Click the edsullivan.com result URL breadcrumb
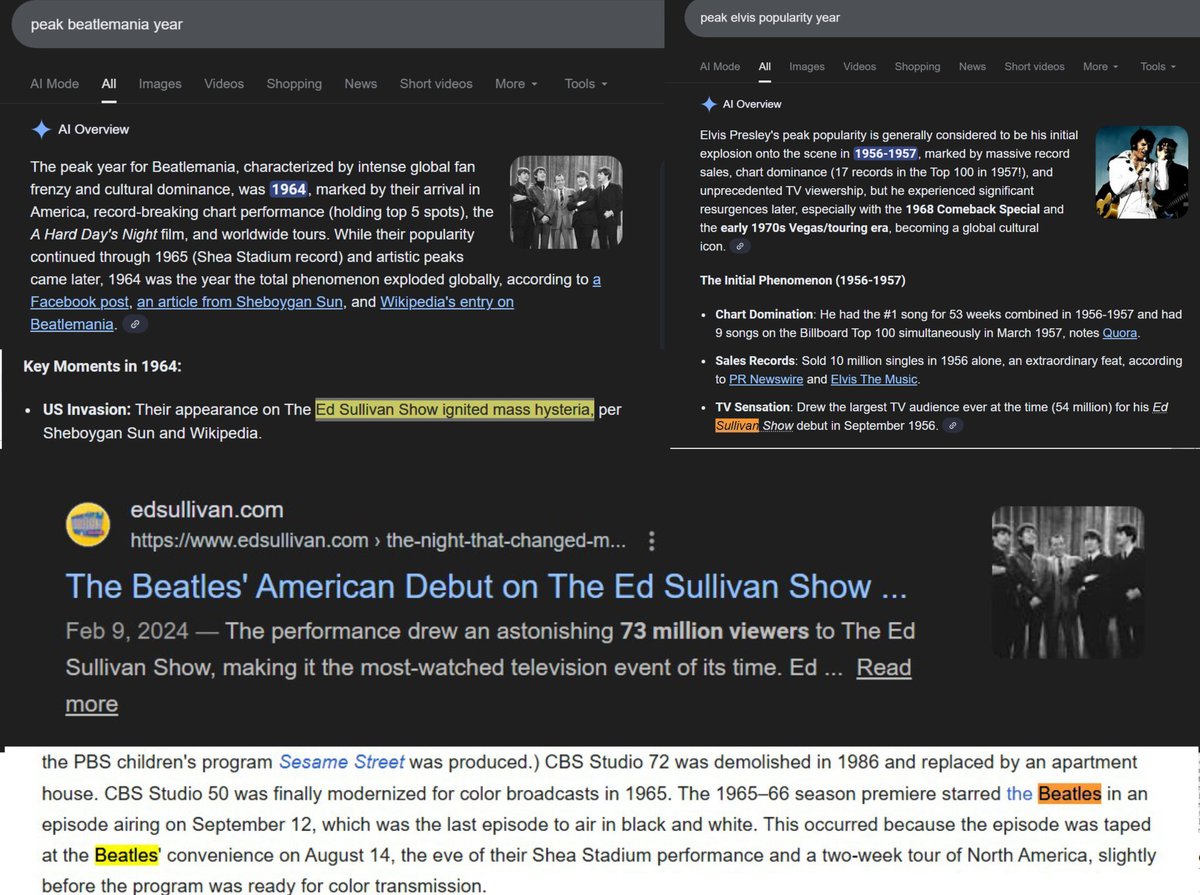 (x=379, y=541)
